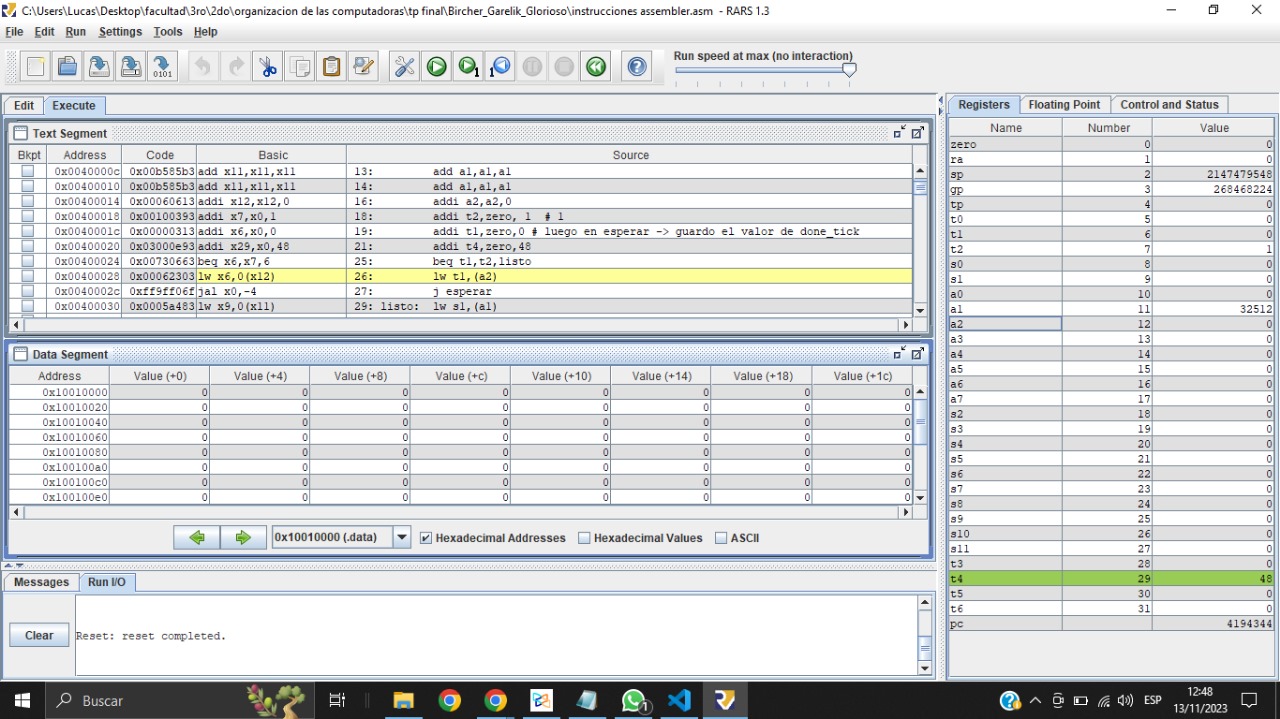Switch to the Messages tab
Viewport: 1280px width, 719px height.
pos(41,582)
